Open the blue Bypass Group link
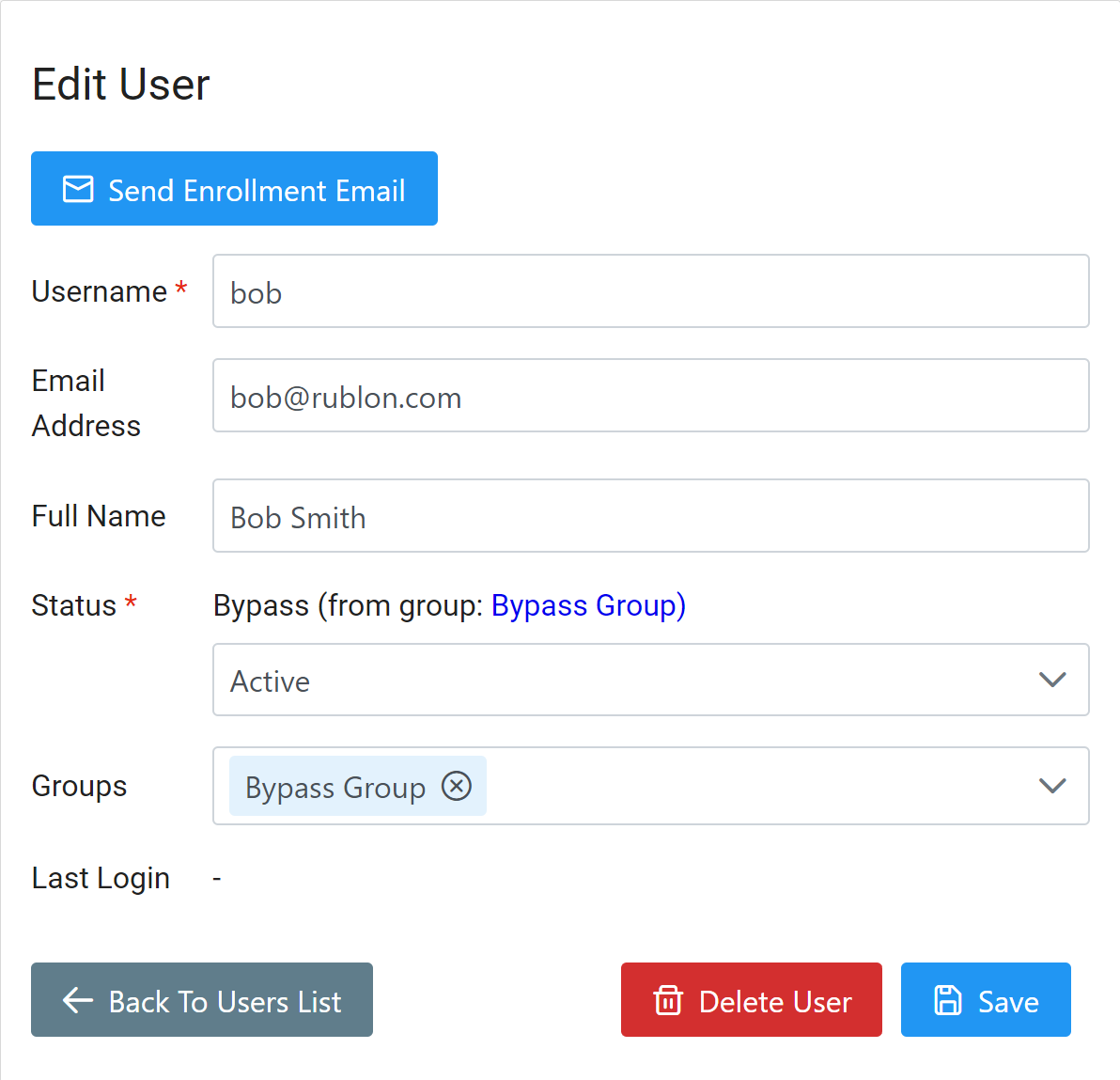The width and height of the screenshot is (1120, 1080). [588, 605]
